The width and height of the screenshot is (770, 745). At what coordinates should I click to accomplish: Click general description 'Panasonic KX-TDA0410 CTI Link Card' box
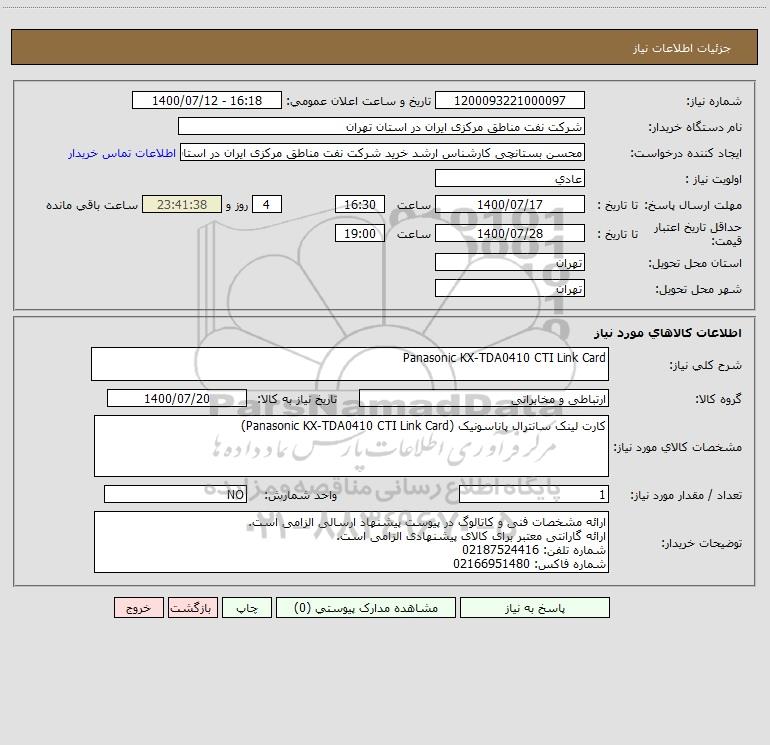click(x=350, y=364)
